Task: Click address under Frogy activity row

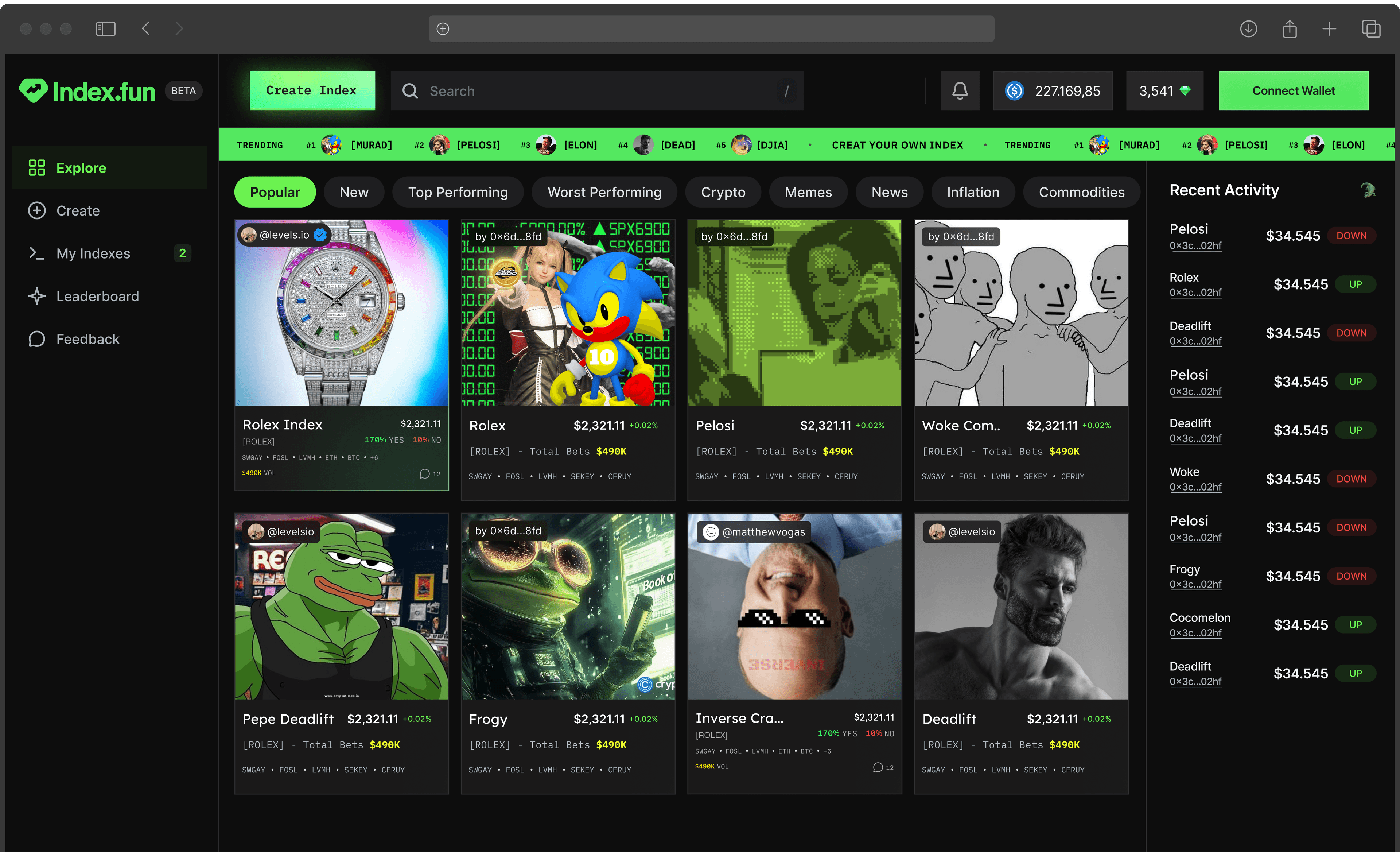Action: 1195,584
